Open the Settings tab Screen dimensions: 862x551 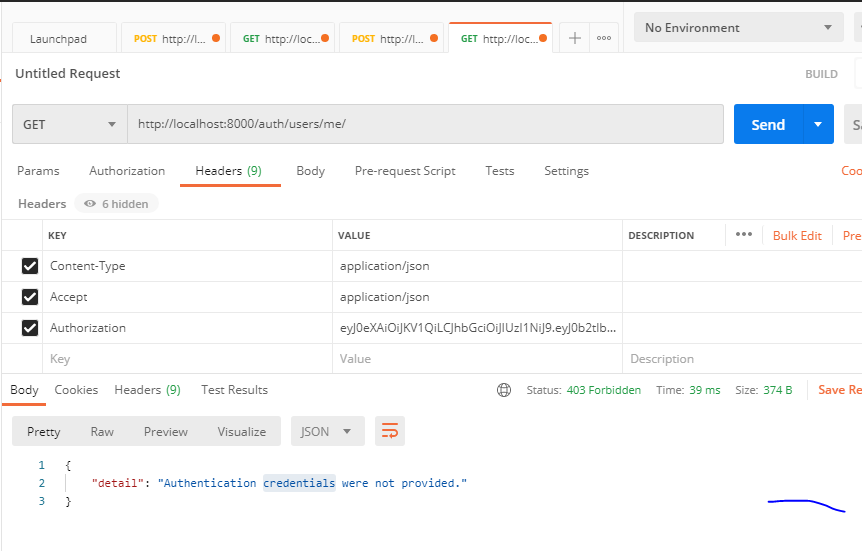click(x=566, y=171)
